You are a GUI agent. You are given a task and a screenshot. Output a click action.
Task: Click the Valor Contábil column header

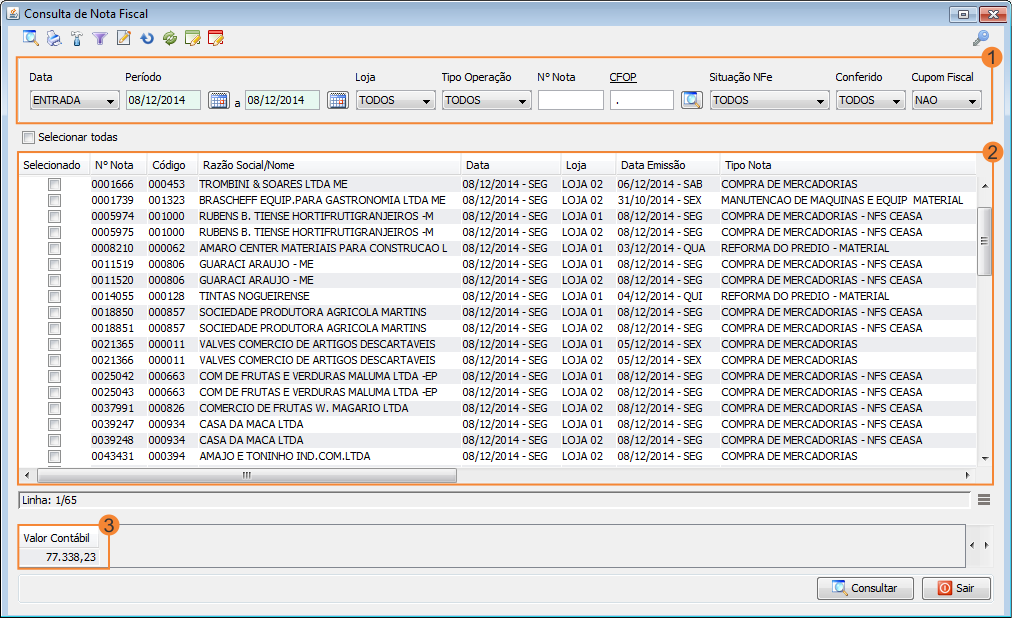pyautogui.click(x=57, y=537)
